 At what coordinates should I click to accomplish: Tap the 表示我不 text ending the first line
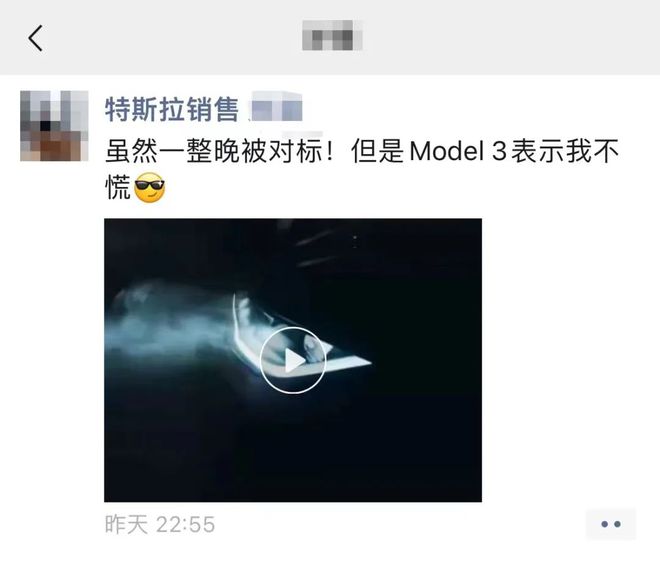564,151
